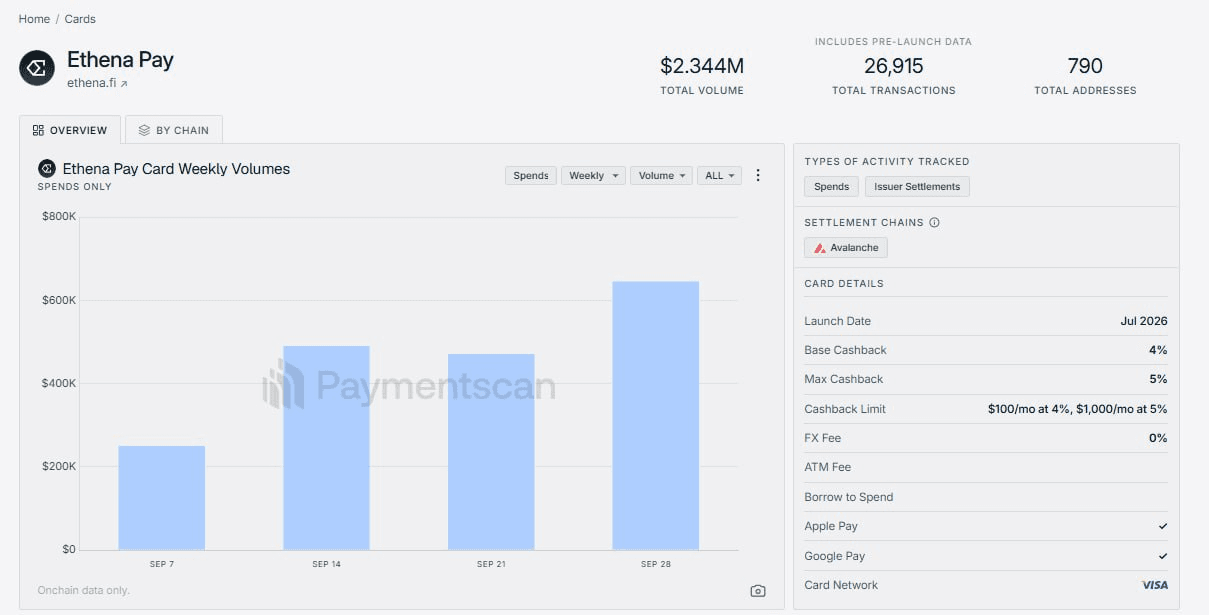Click the Google Pay checkmark
This screenshot has height=615, width=1209.
pyautogui.click(x=1163, y=556)
